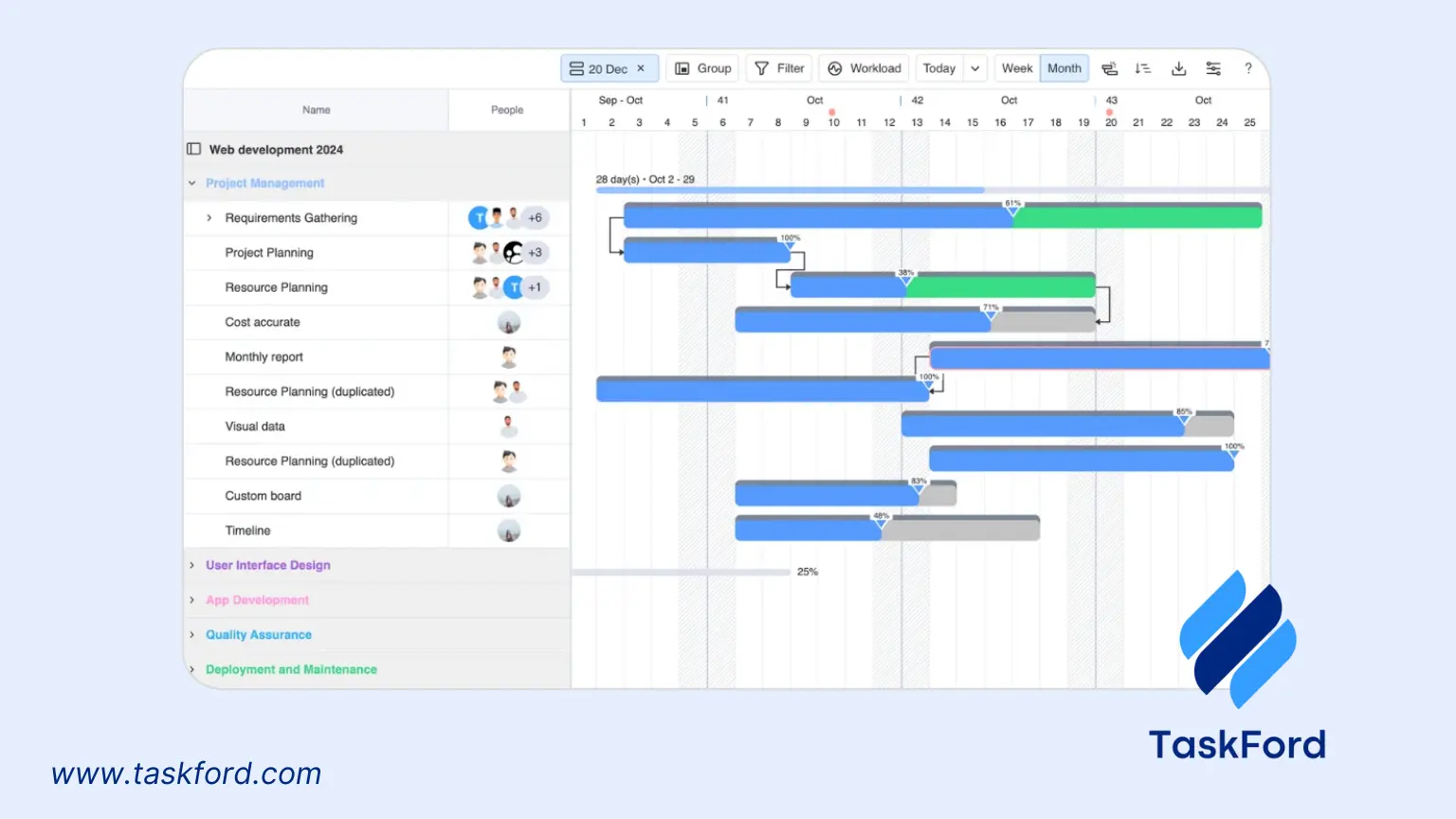Open the Today dropdown arrow
Image resolution: width=1456 pixels, height=819 pixels.
point(974,68)
